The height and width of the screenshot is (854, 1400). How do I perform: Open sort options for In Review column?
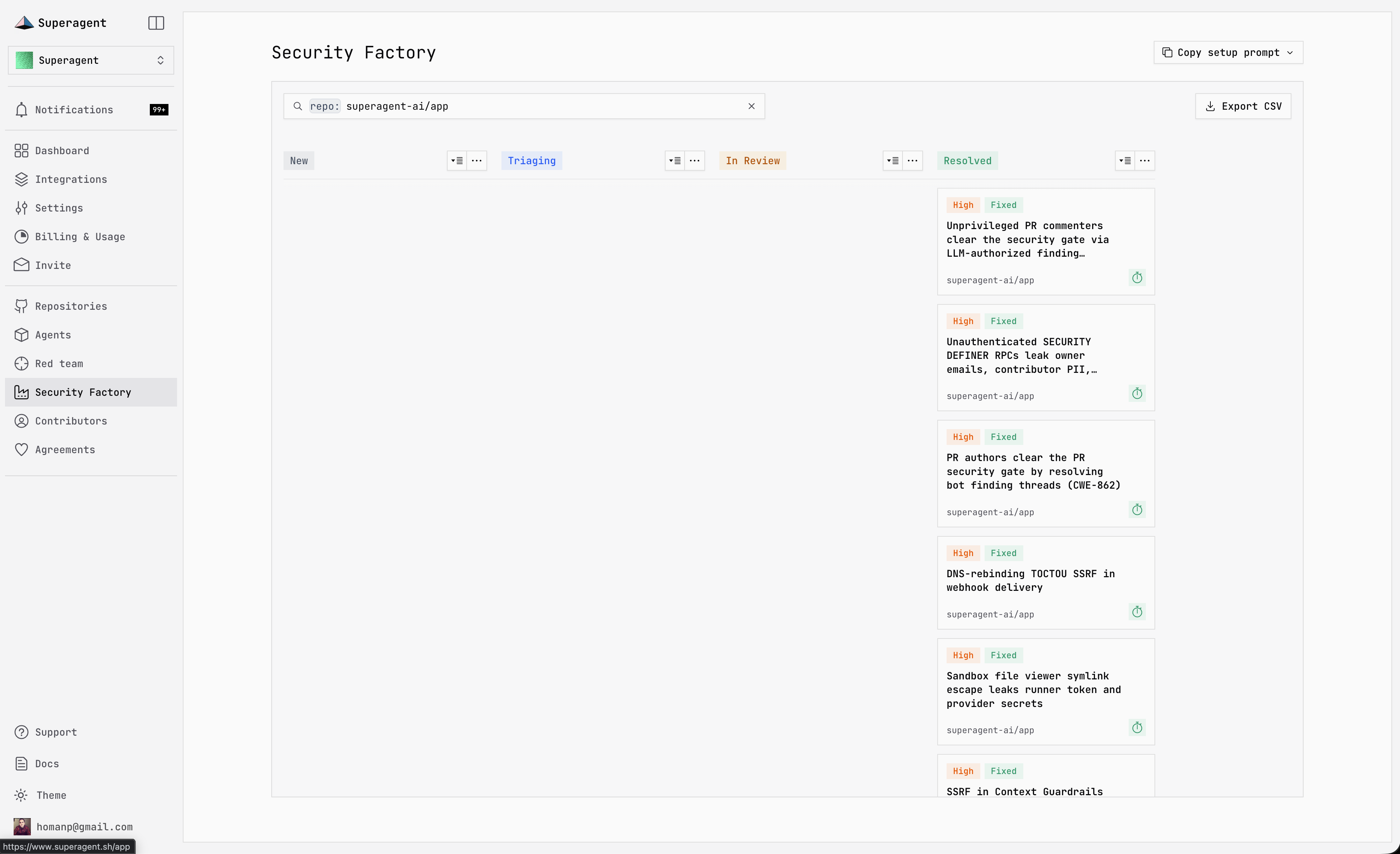pyautogui.click(x=892, y=161)
